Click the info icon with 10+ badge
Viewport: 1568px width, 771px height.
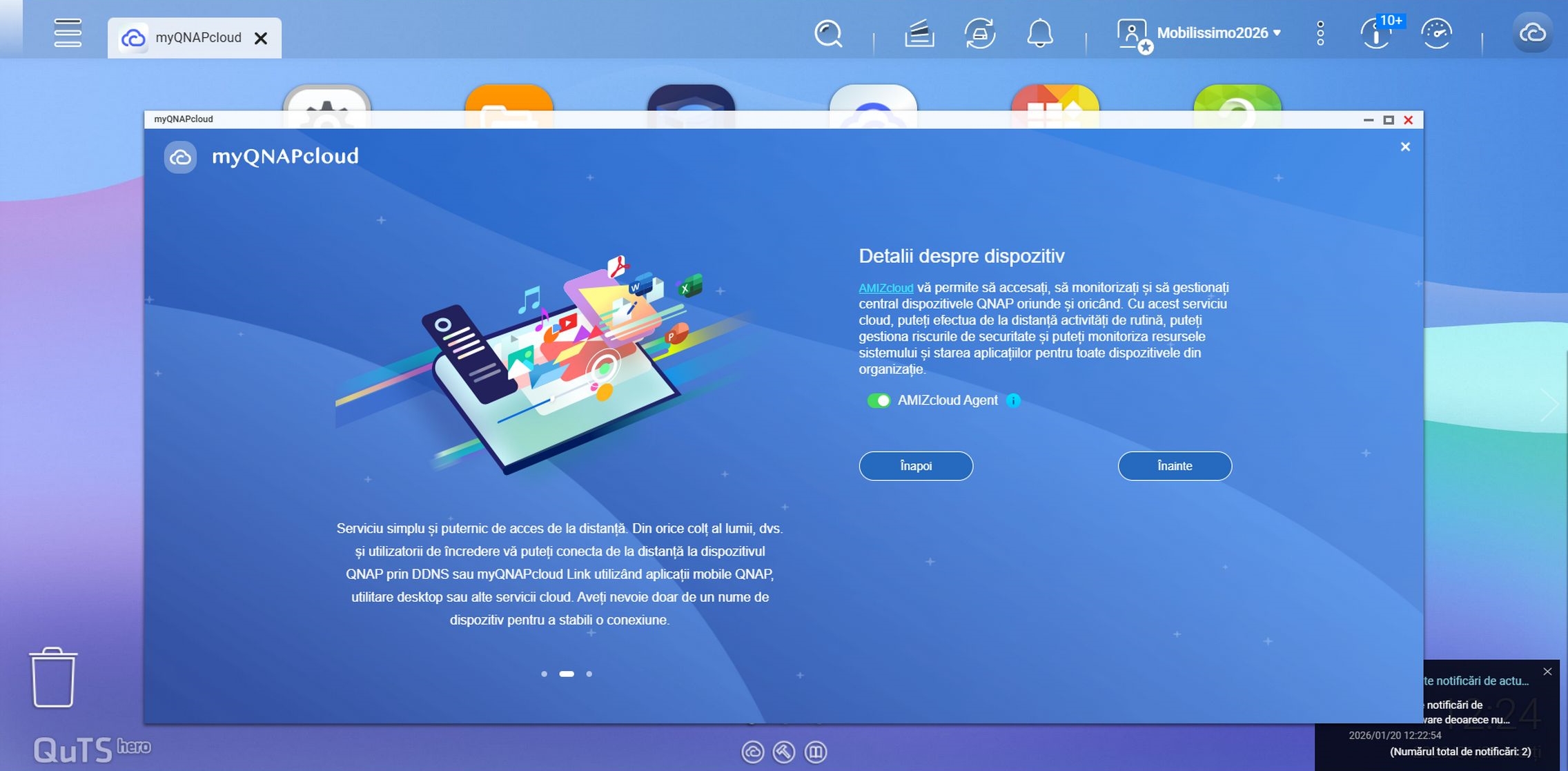pyautogui.click(x=1376, y=33)
